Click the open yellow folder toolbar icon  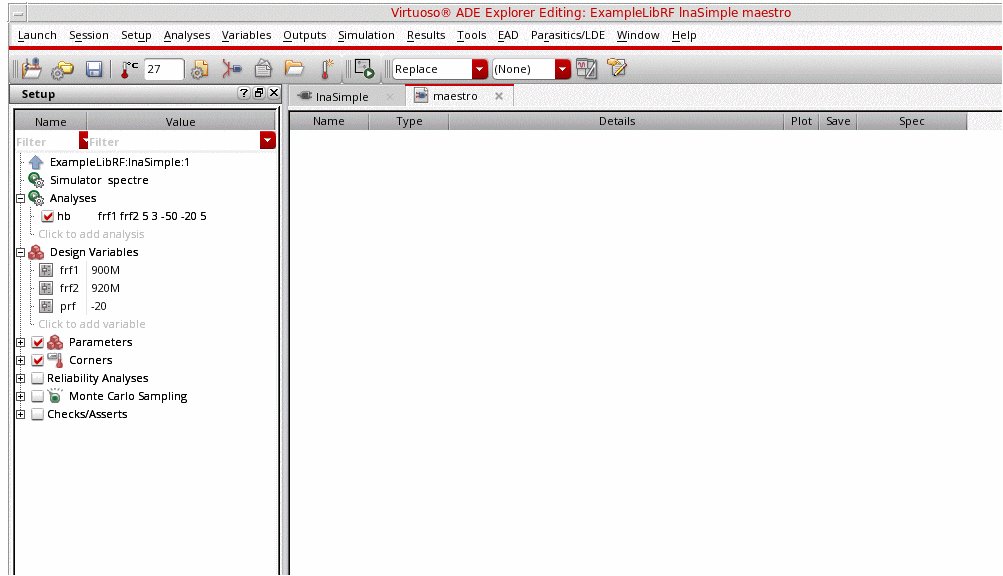[294, 68]
